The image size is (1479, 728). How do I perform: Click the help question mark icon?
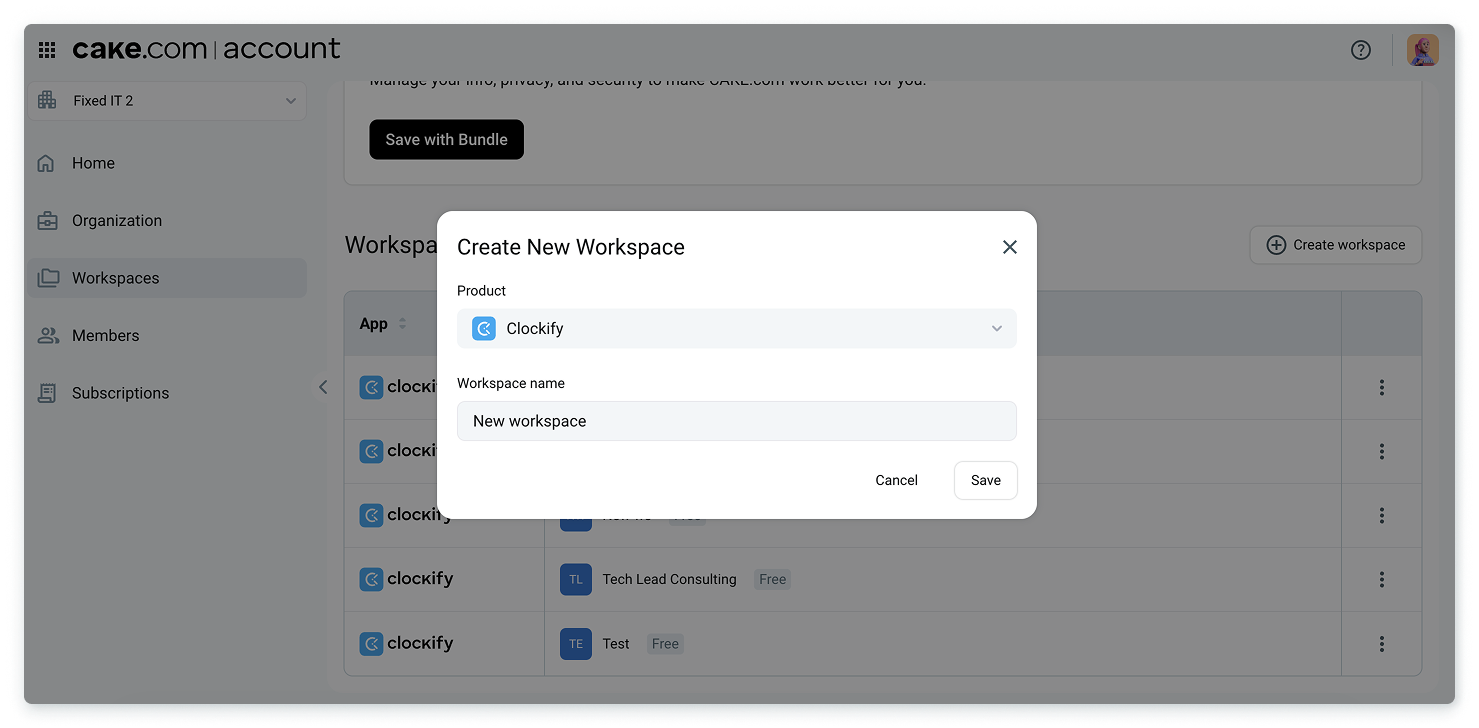pyautogui.click(x=1361, y=49)
